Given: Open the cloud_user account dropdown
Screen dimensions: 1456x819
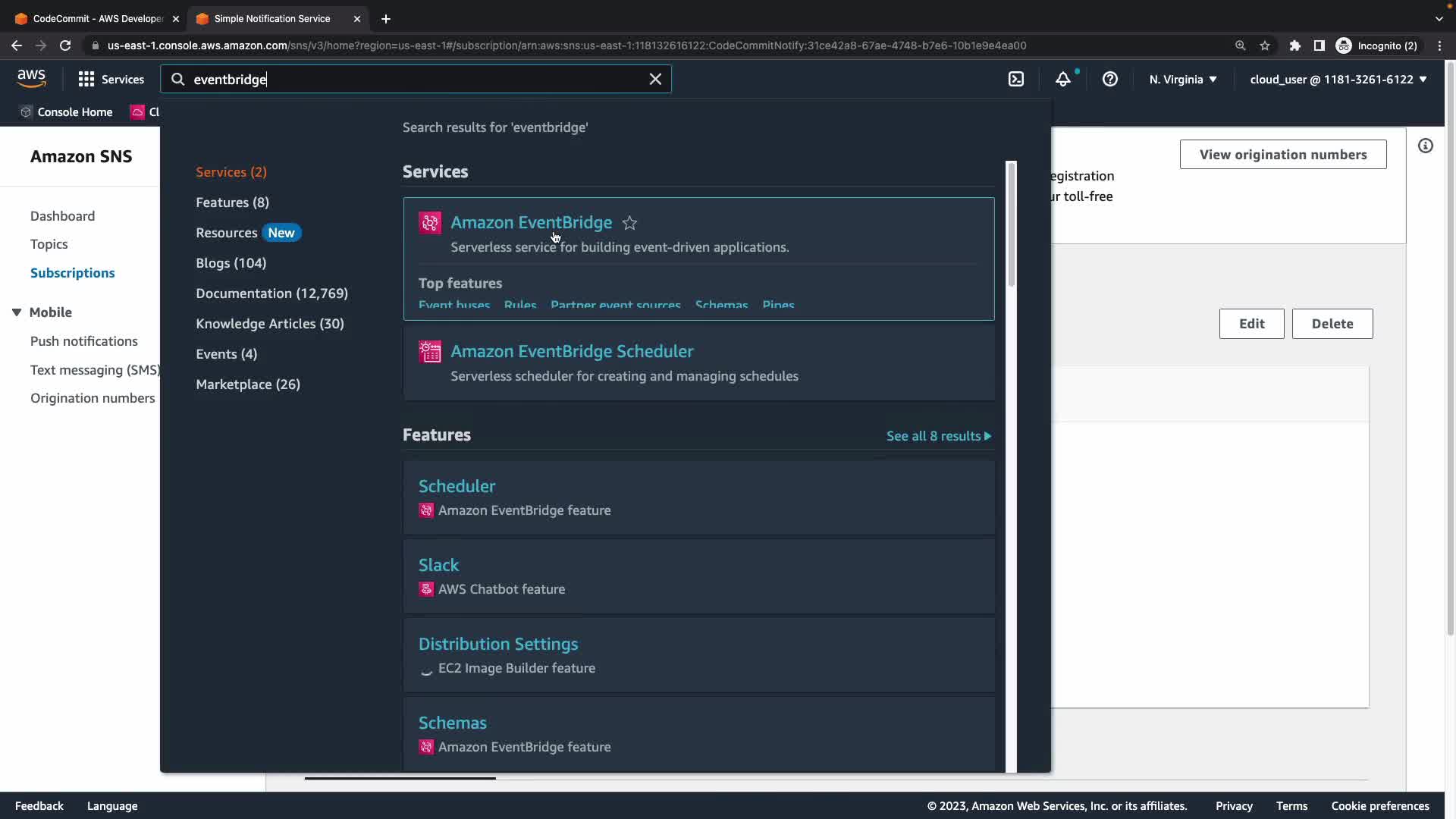Looking at the screenshot, I should click(x=1338, y=79).
